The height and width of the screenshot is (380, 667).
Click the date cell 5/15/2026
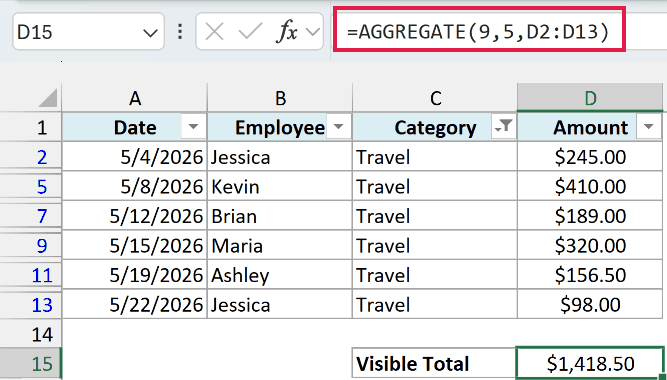click(135, 246)
